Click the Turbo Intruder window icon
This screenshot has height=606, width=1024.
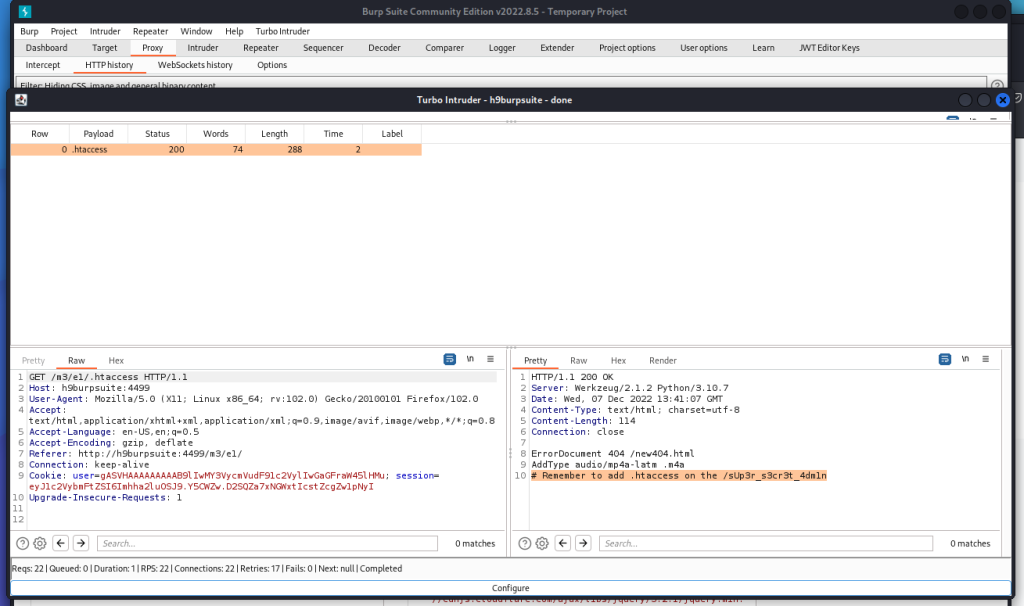[21, 100]
